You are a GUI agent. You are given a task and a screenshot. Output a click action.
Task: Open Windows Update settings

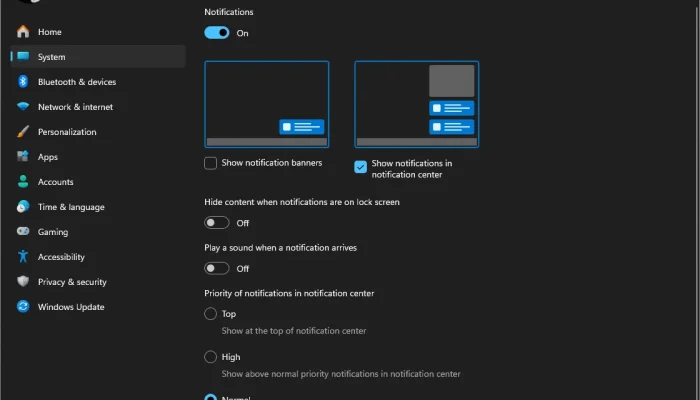[98, 307]
